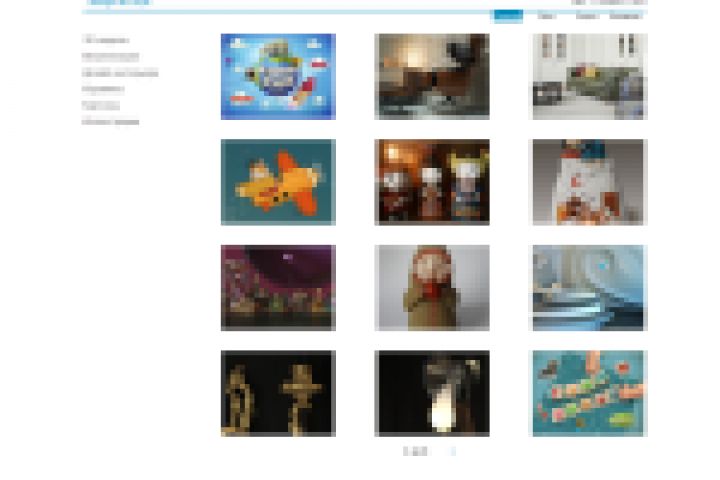The height and width of the screenshot is (480, 720).
Task: Open the glowing white lamp on black thumbnail
Action: point(432,394)
